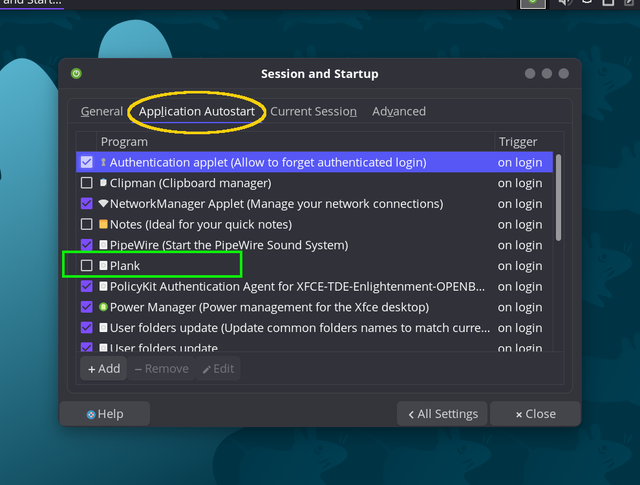This screenshot has height=485, width=640.
Task: Go back to All Settings
Action: point(442,414)
